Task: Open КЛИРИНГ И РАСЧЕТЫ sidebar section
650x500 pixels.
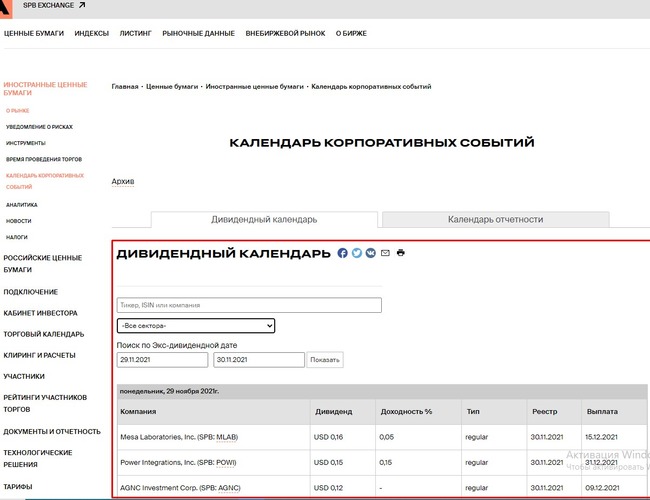Action: [39, 355]
